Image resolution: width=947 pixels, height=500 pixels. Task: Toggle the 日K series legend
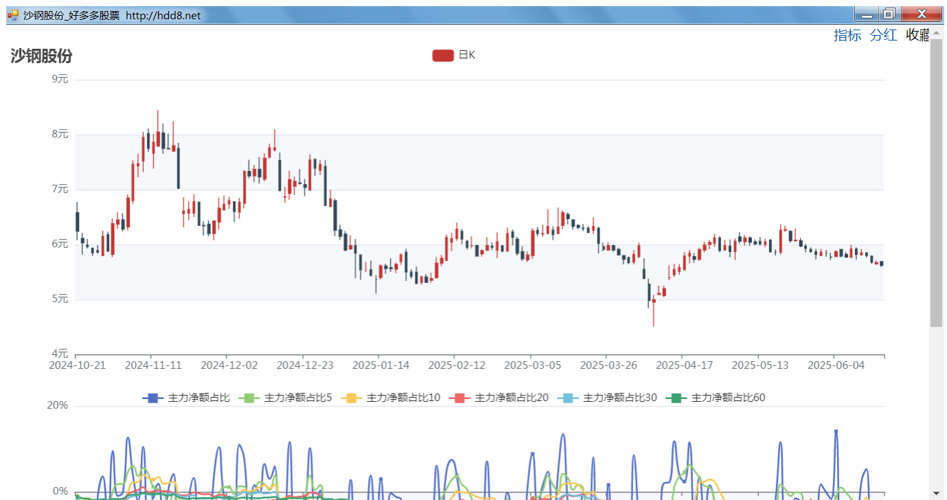(x=454, y=55)
